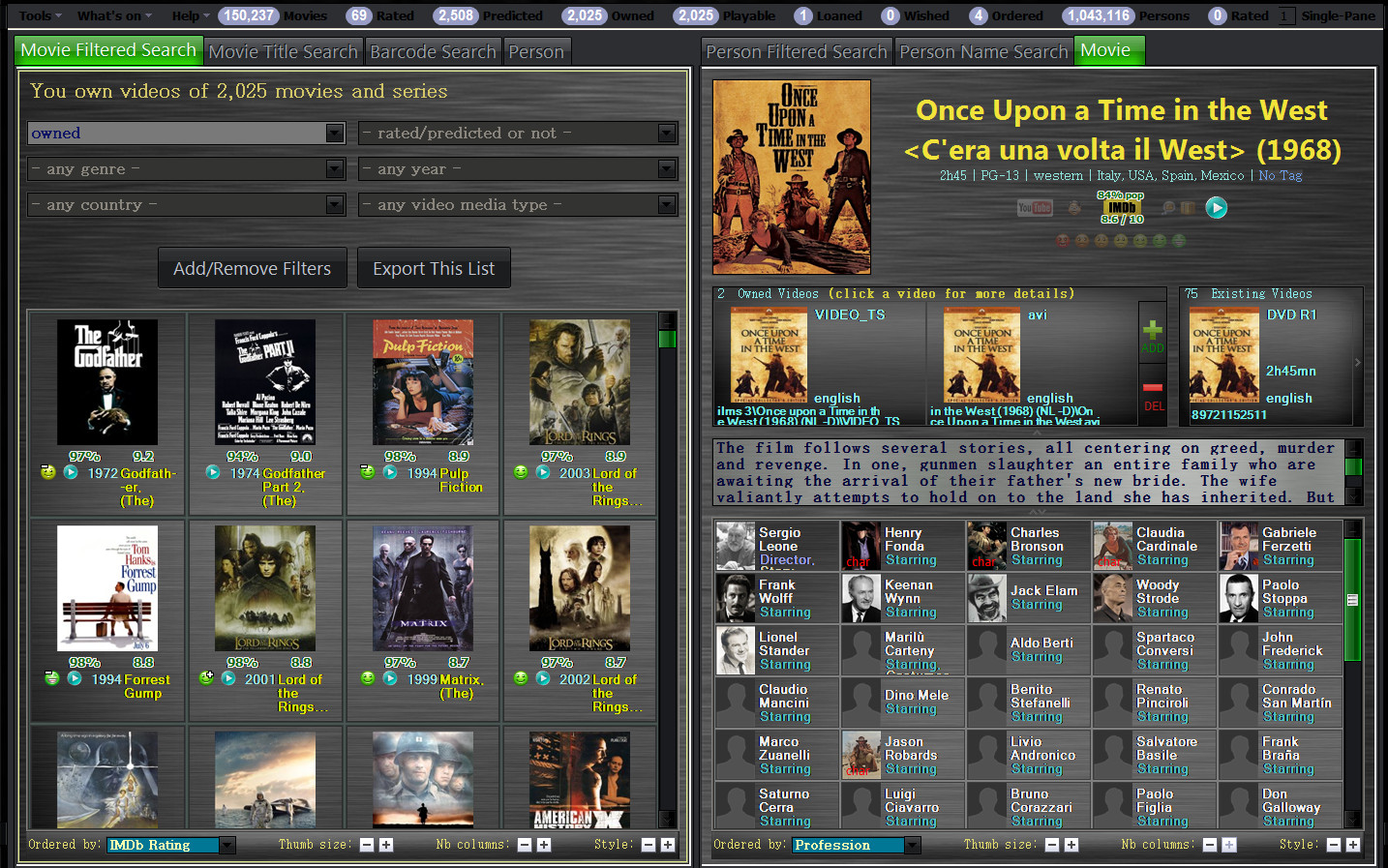The image size is (1388, 868).
Task: Select Sergio Leone in cast list
Action: (777, 546)
